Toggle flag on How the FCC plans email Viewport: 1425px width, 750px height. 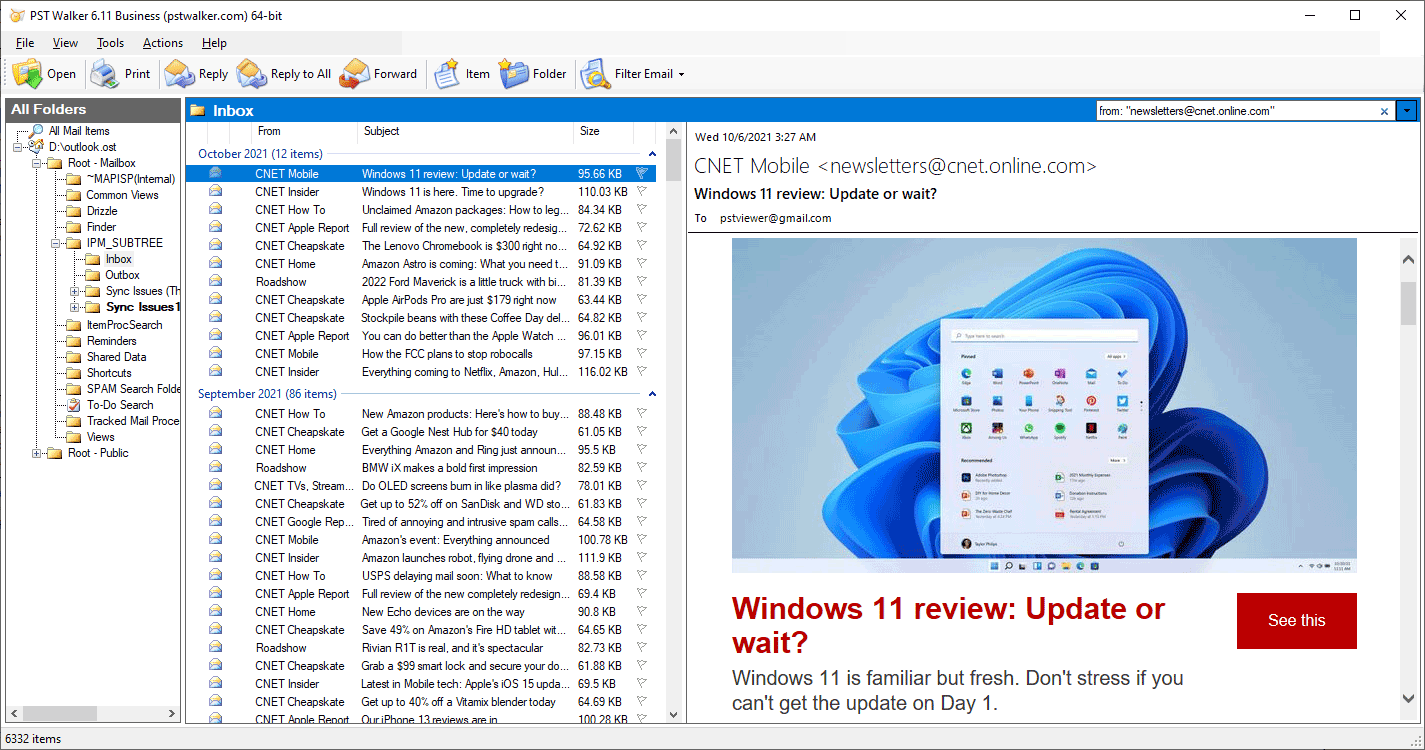(x=642, y=354)
